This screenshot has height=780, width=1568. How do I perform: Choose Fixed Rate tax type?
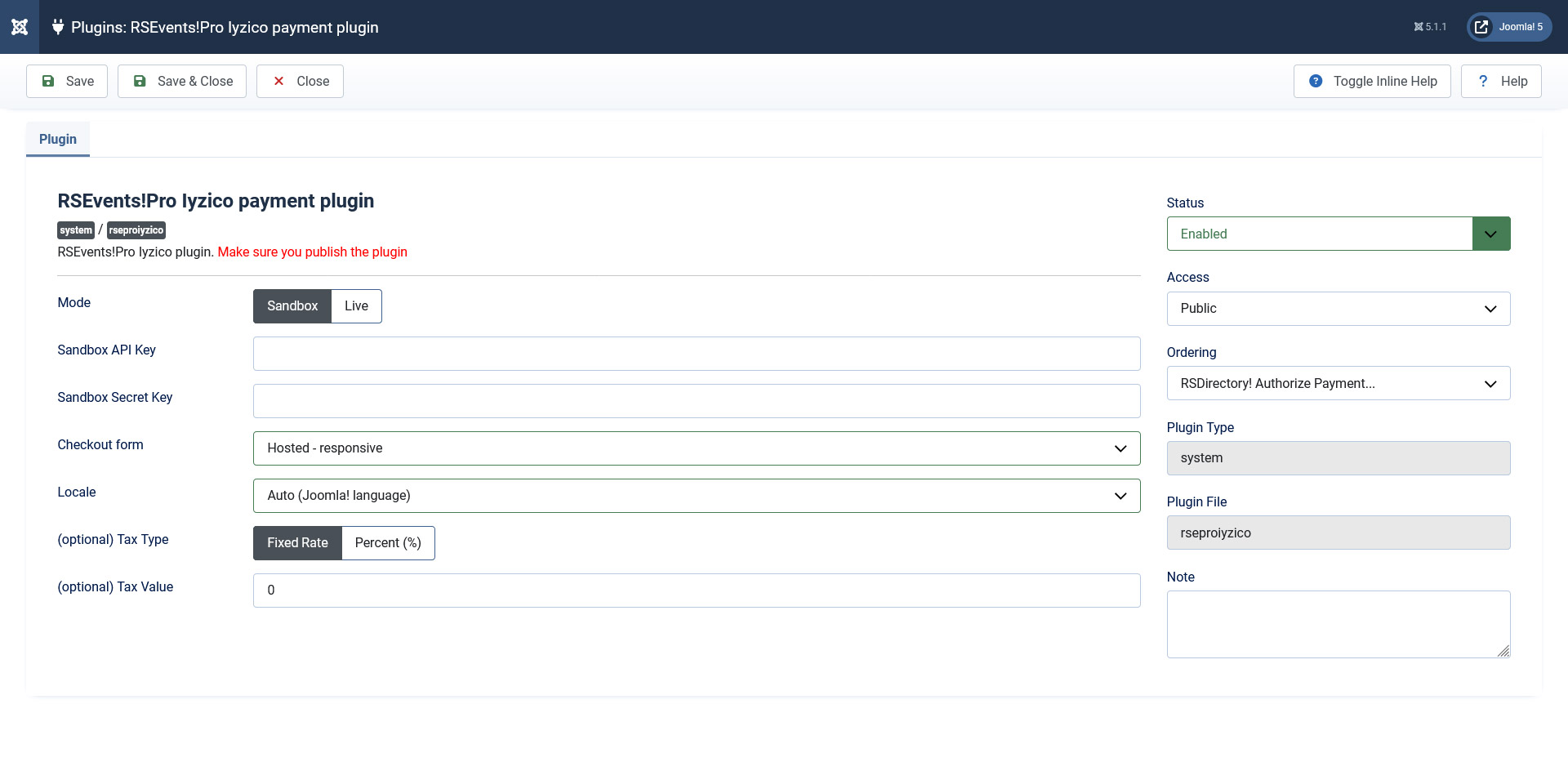click(297, 543)
